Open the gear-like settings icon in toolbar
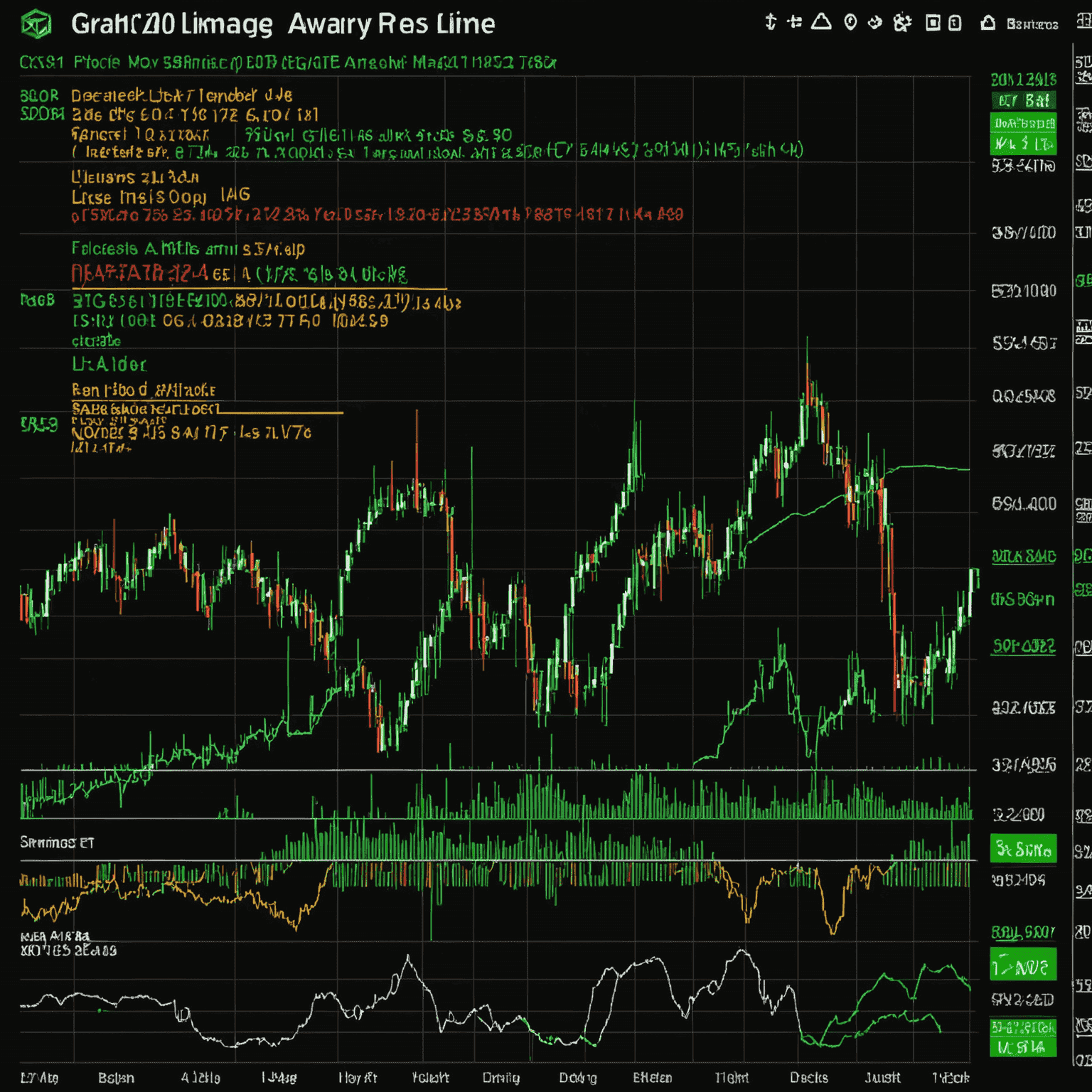 pos(902,23)
